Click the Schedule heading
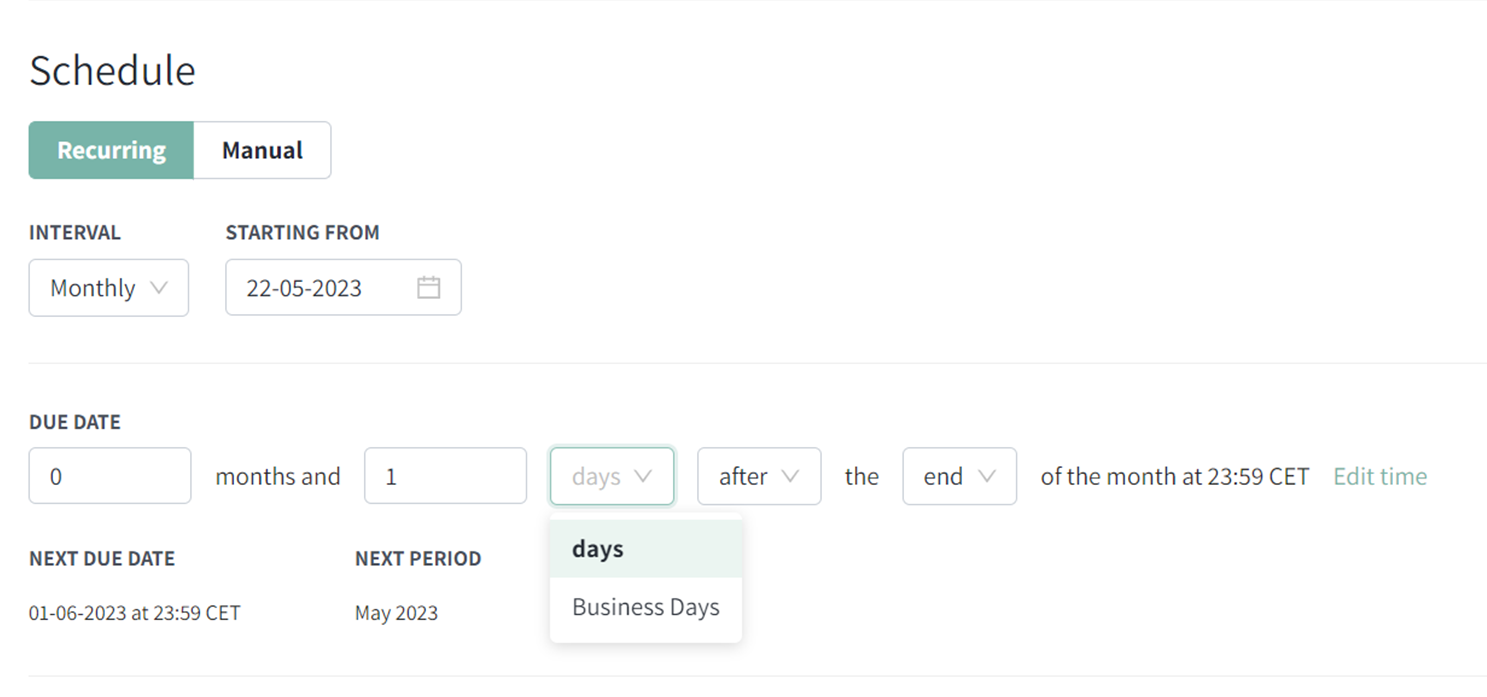Screen dimensions: 1487x697 pyautogui.click(x=112, y=71)
